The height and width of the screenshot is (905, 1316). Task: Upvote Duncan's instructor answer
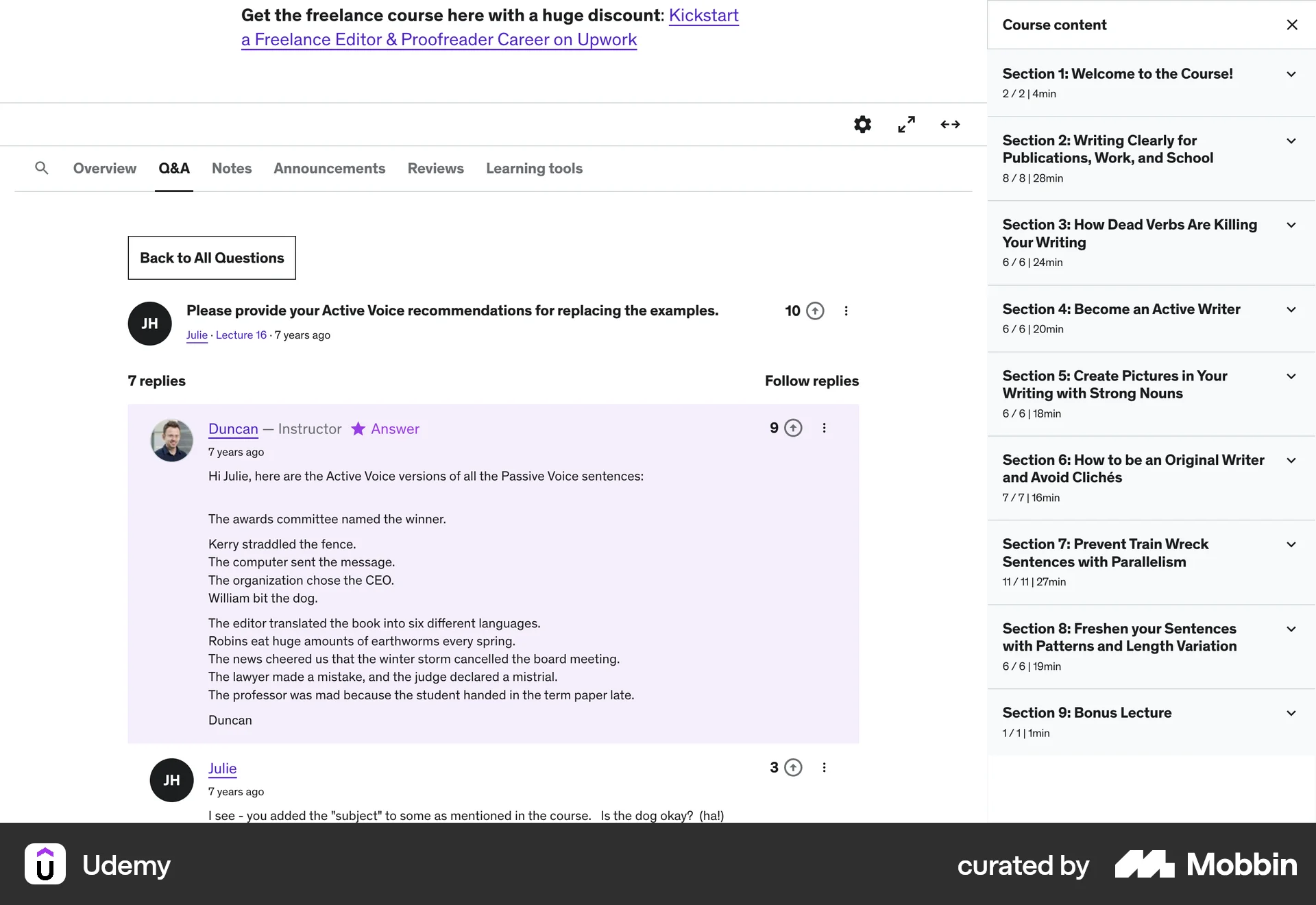(793, 428)
